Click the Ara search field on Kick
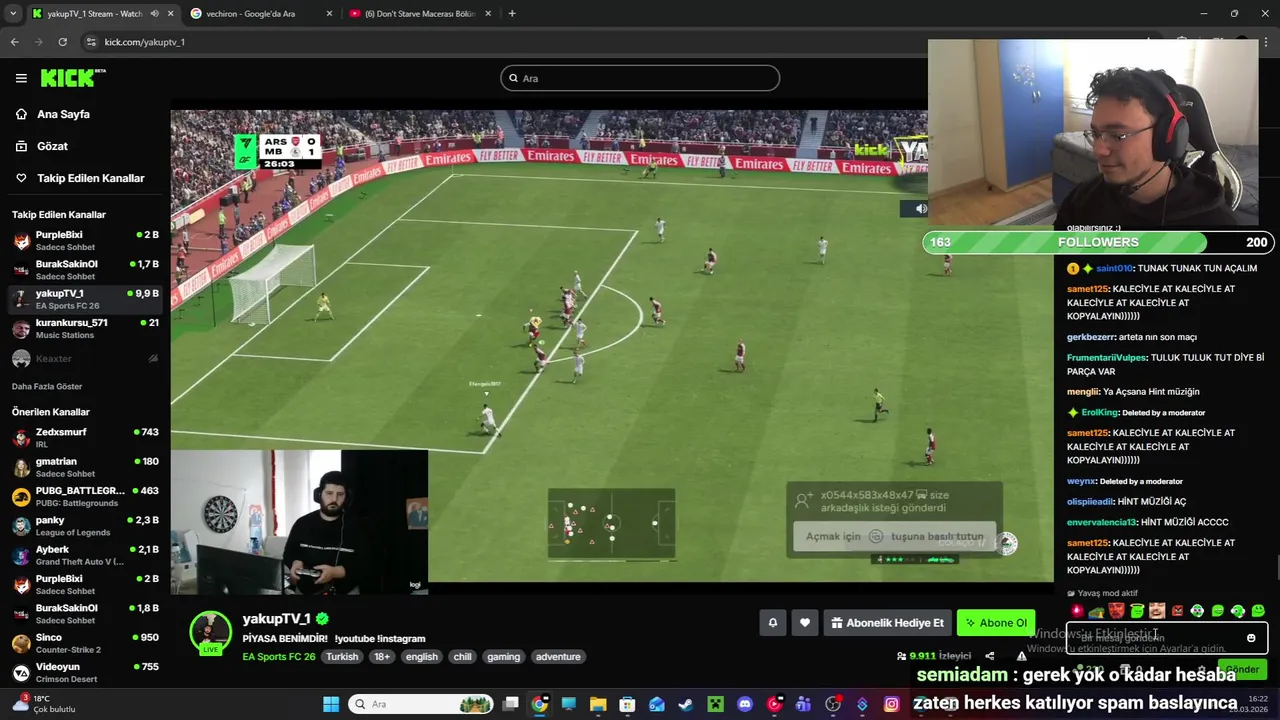The image size is (1280, 720). (x=640, y=78)
